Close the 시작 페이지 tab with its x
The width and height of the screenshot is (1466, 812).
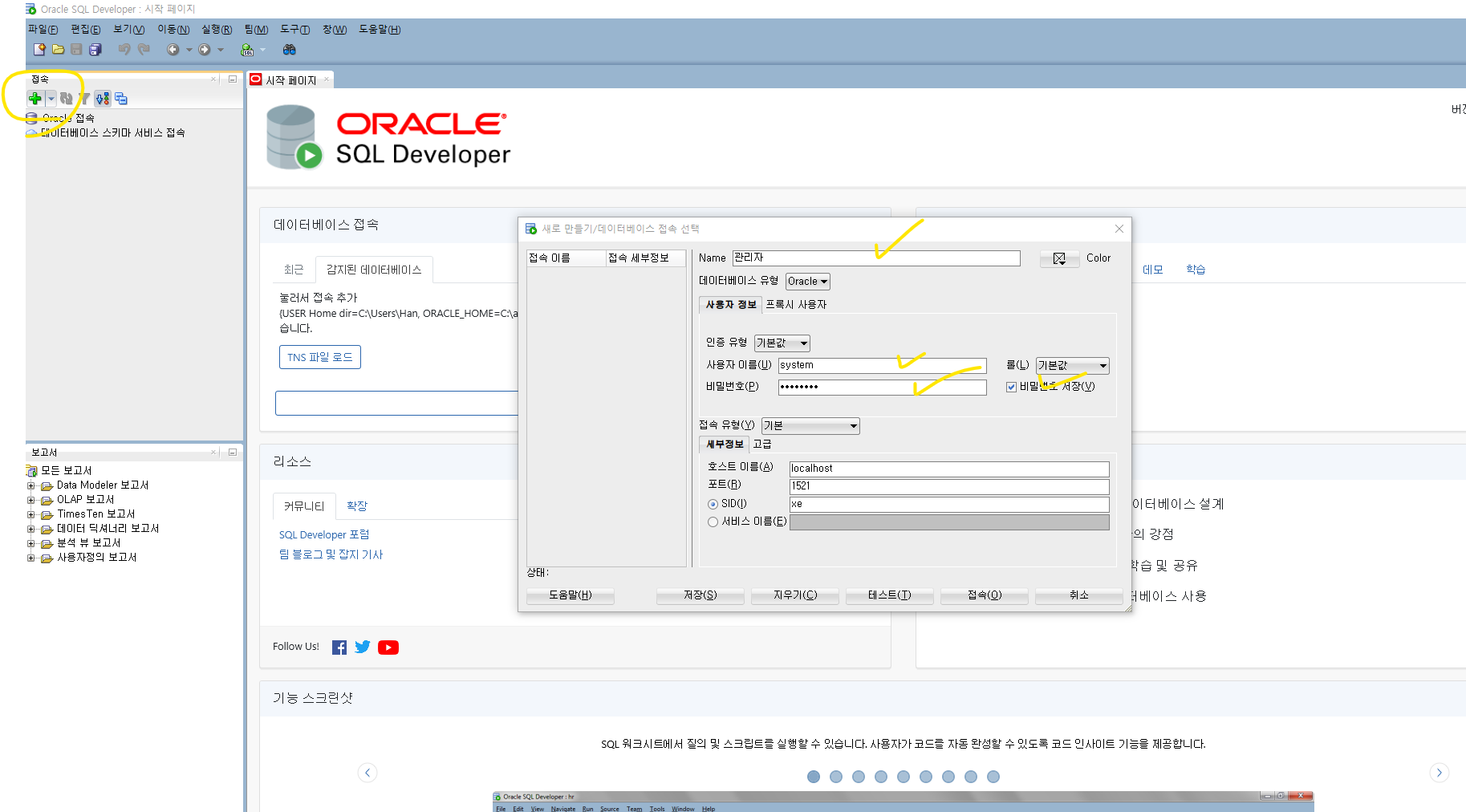pos(327,79)
